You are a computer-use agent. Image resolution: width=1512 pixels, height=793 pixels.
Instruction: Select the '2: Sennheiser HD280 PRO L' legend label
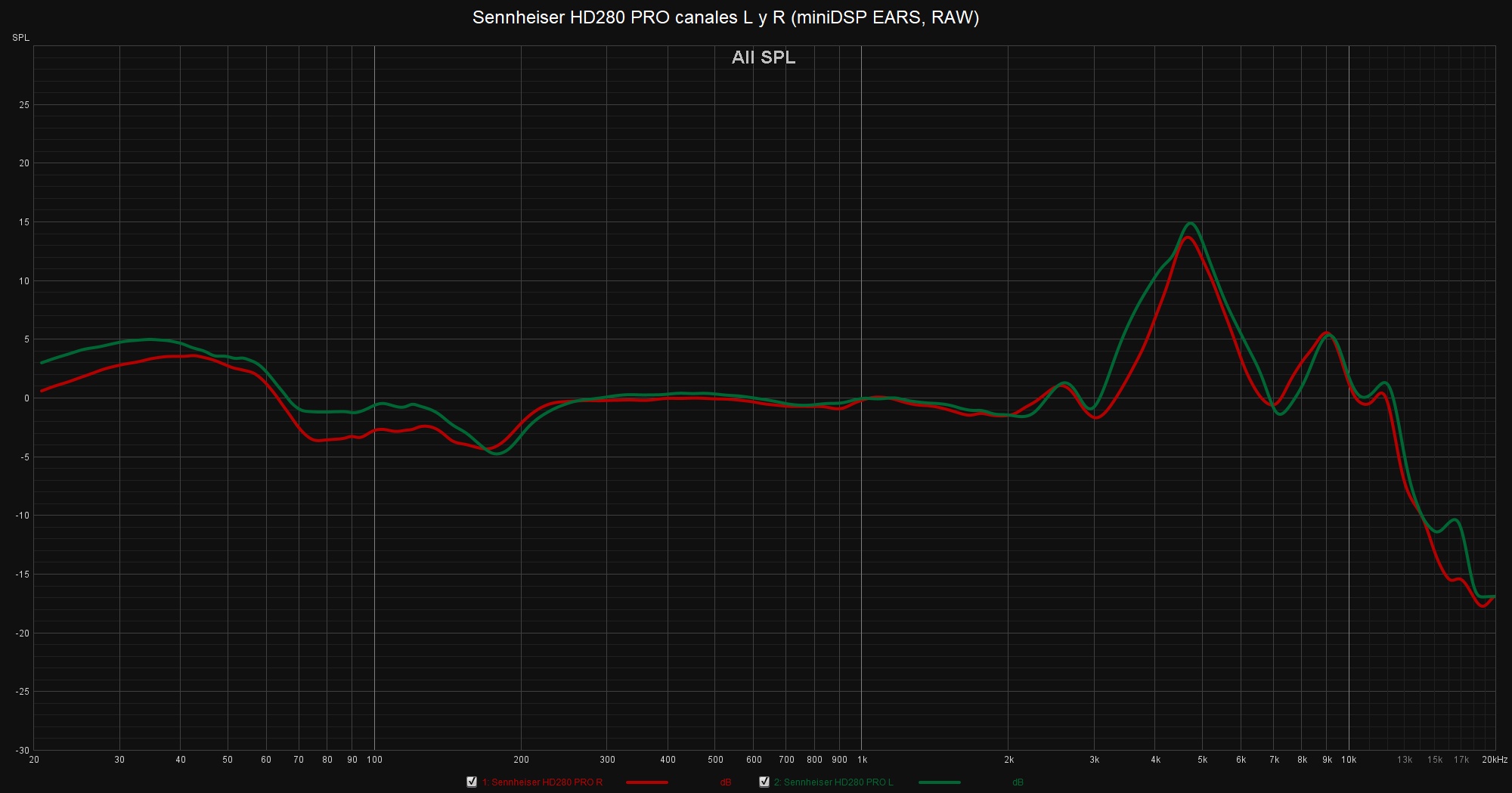[x=833, y=782]
